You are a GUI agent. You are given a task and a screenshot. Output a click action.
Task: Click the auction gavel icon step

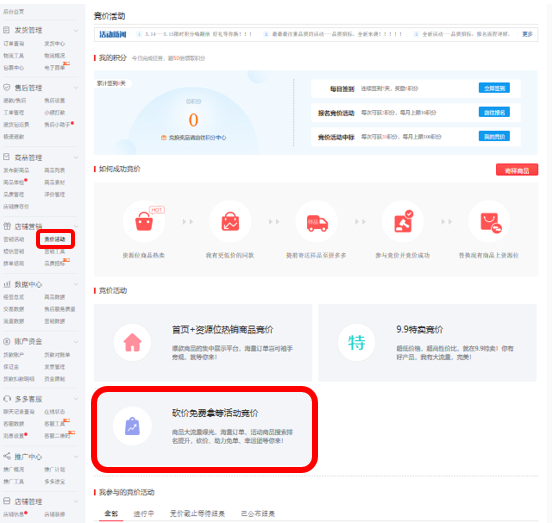(x=403, y=221)
